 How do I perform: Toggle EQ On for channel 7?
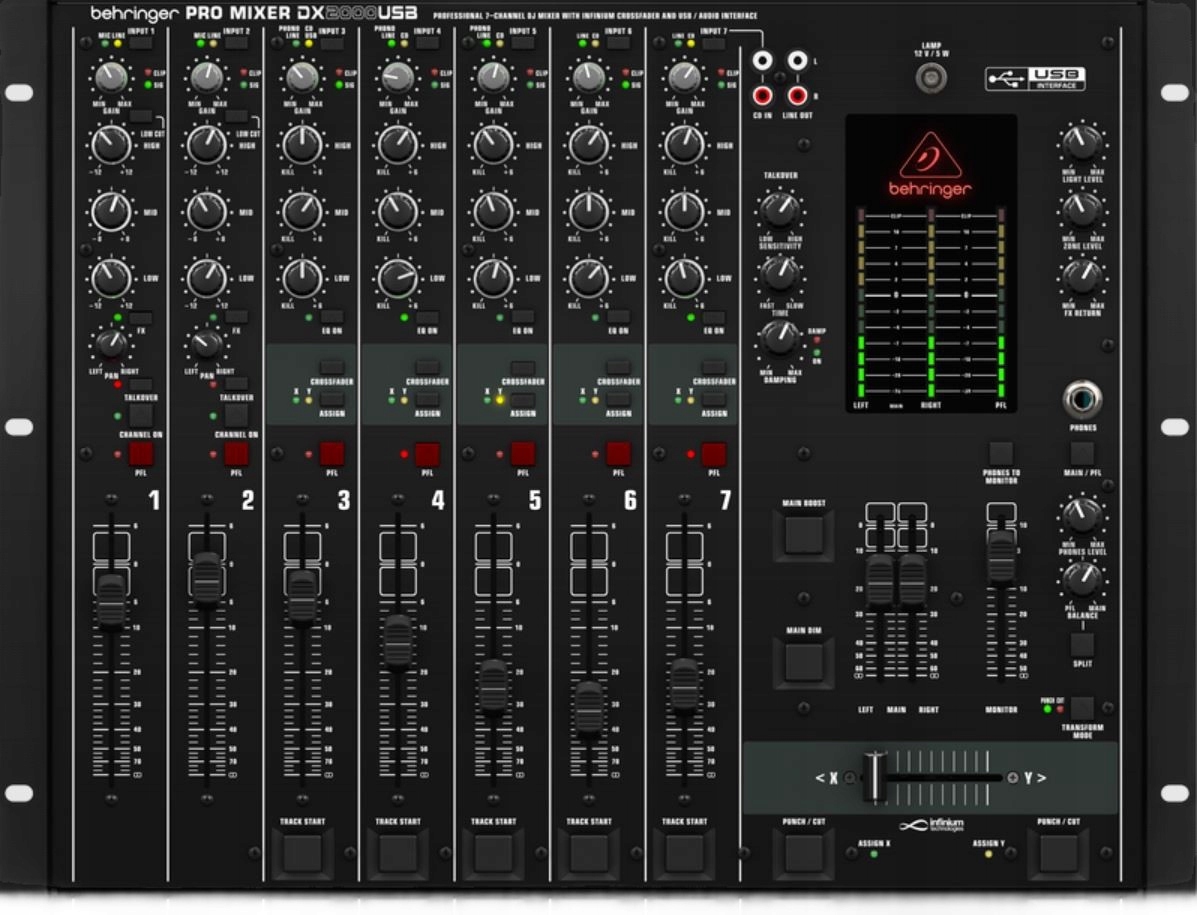[713, 317]
